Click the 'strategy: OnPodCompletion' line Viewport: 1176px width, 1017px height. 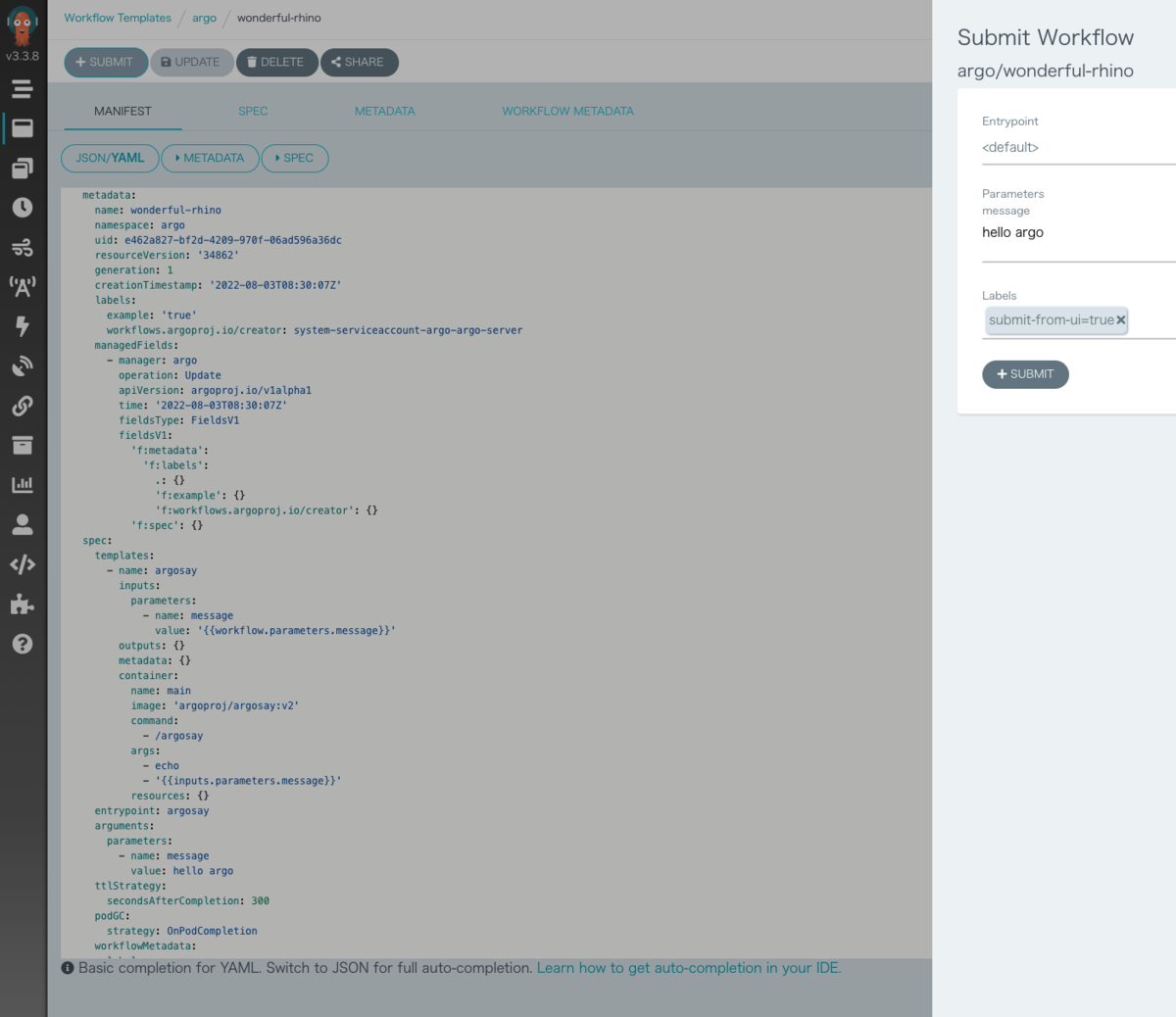(181, 931)
